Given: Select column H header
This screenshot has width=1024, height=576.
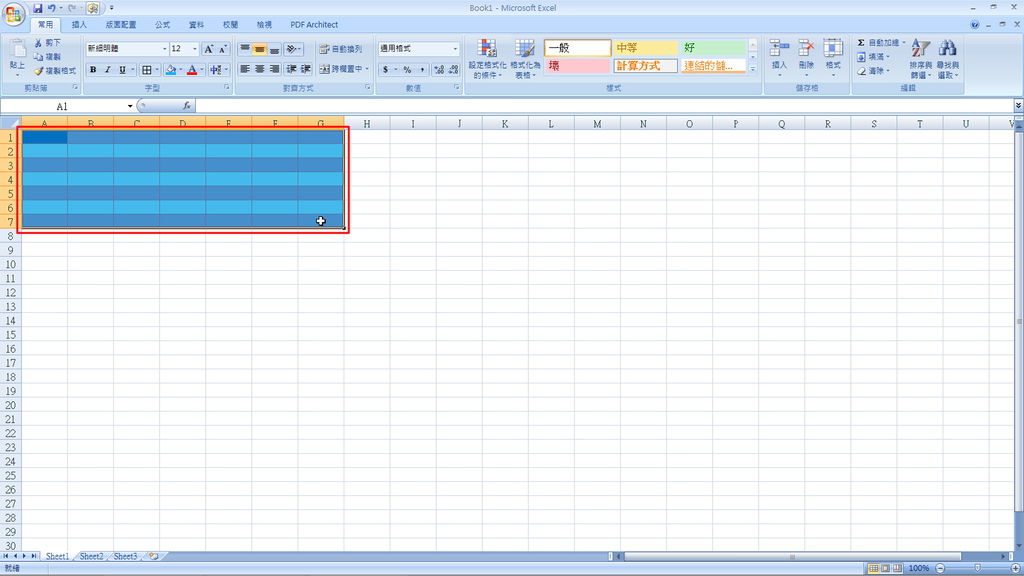Looking at the screenshot, I should [x=367, y=123].
